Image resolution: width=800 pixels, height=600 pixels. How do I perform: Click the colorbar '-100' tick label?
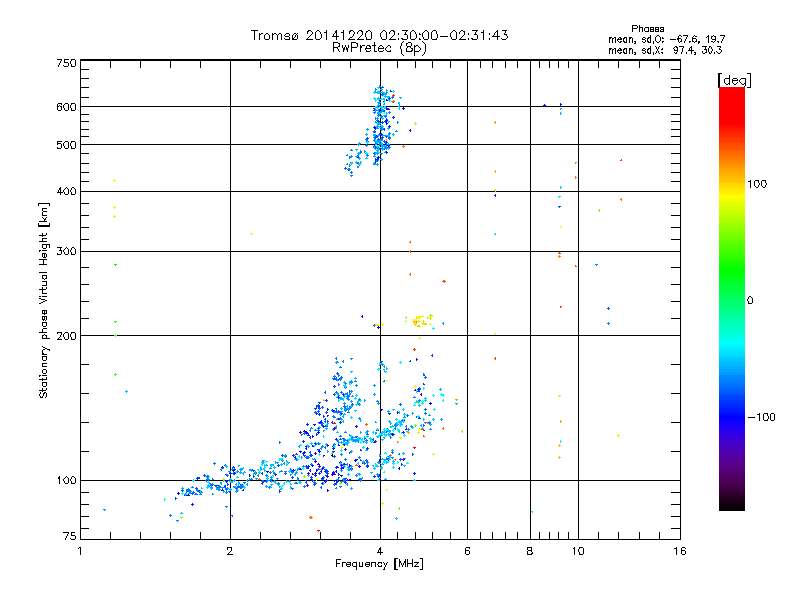pos(761,417)
